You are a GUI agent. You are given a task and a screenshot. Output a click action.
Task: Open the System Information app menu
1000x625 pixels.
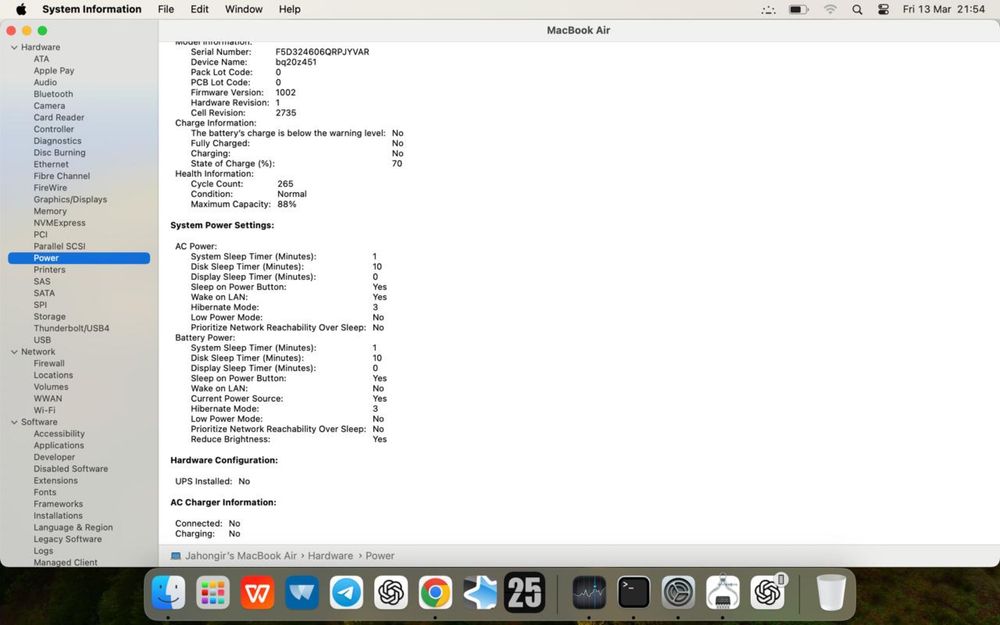[x=92, y=9]
